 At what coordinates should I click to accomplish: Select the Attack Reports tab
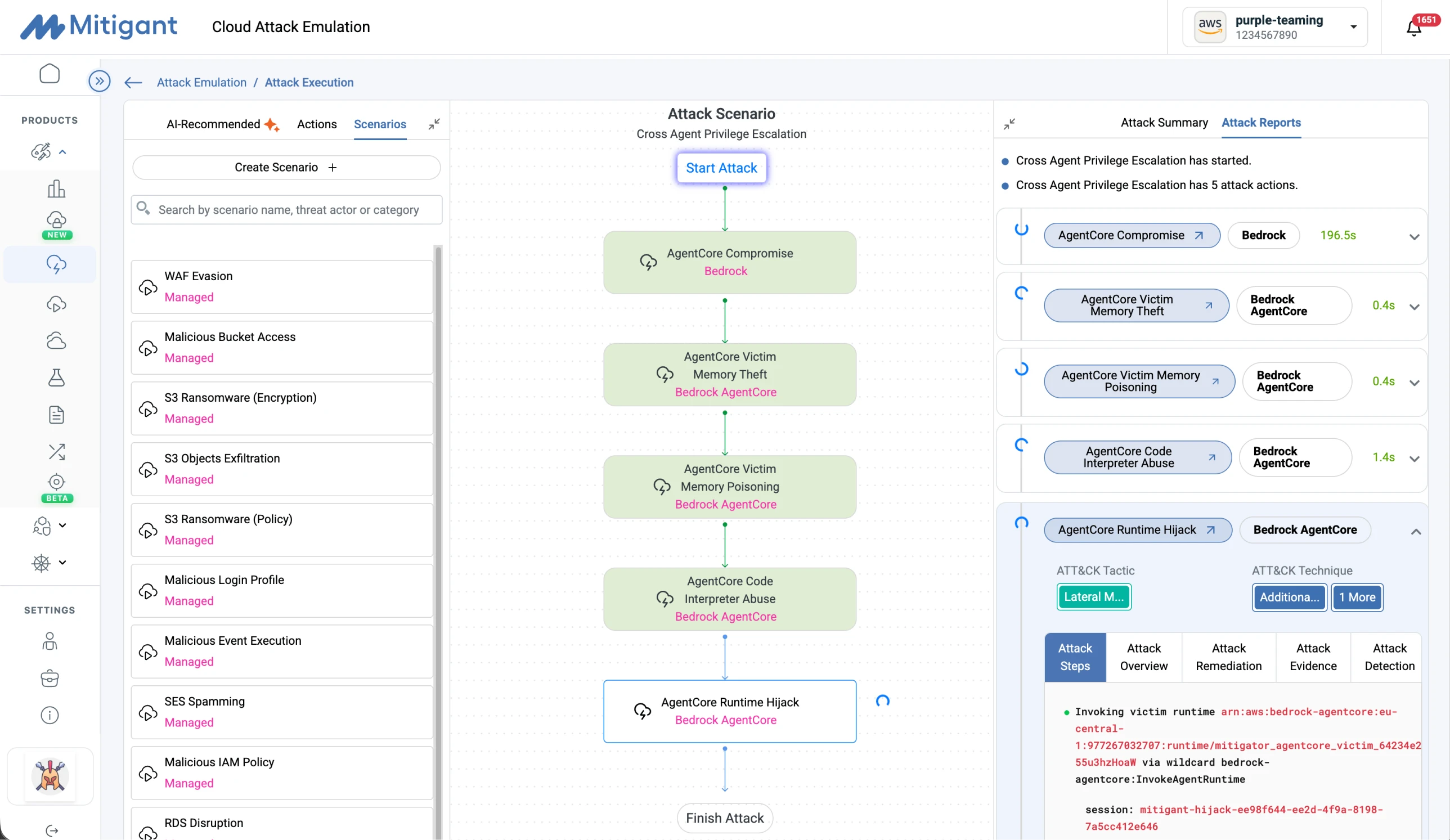[1261, 123]
